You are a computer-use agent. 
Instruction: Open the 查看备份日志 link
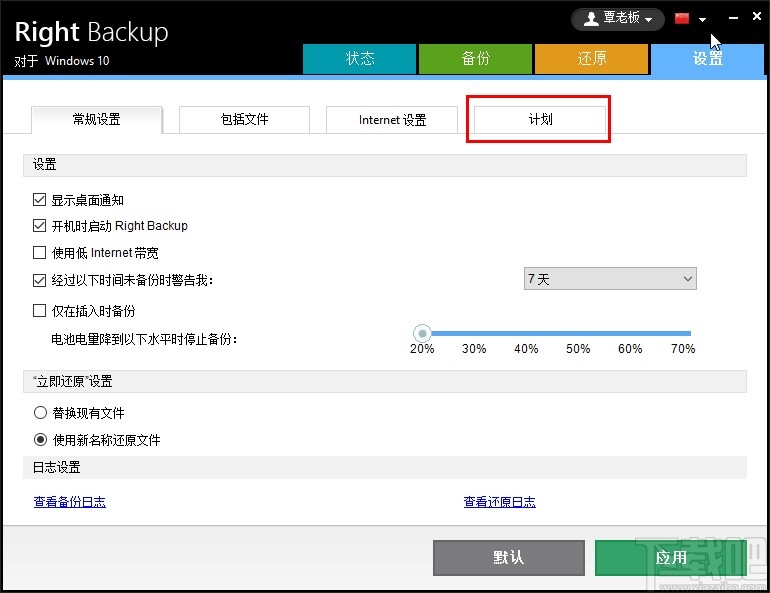69,502
